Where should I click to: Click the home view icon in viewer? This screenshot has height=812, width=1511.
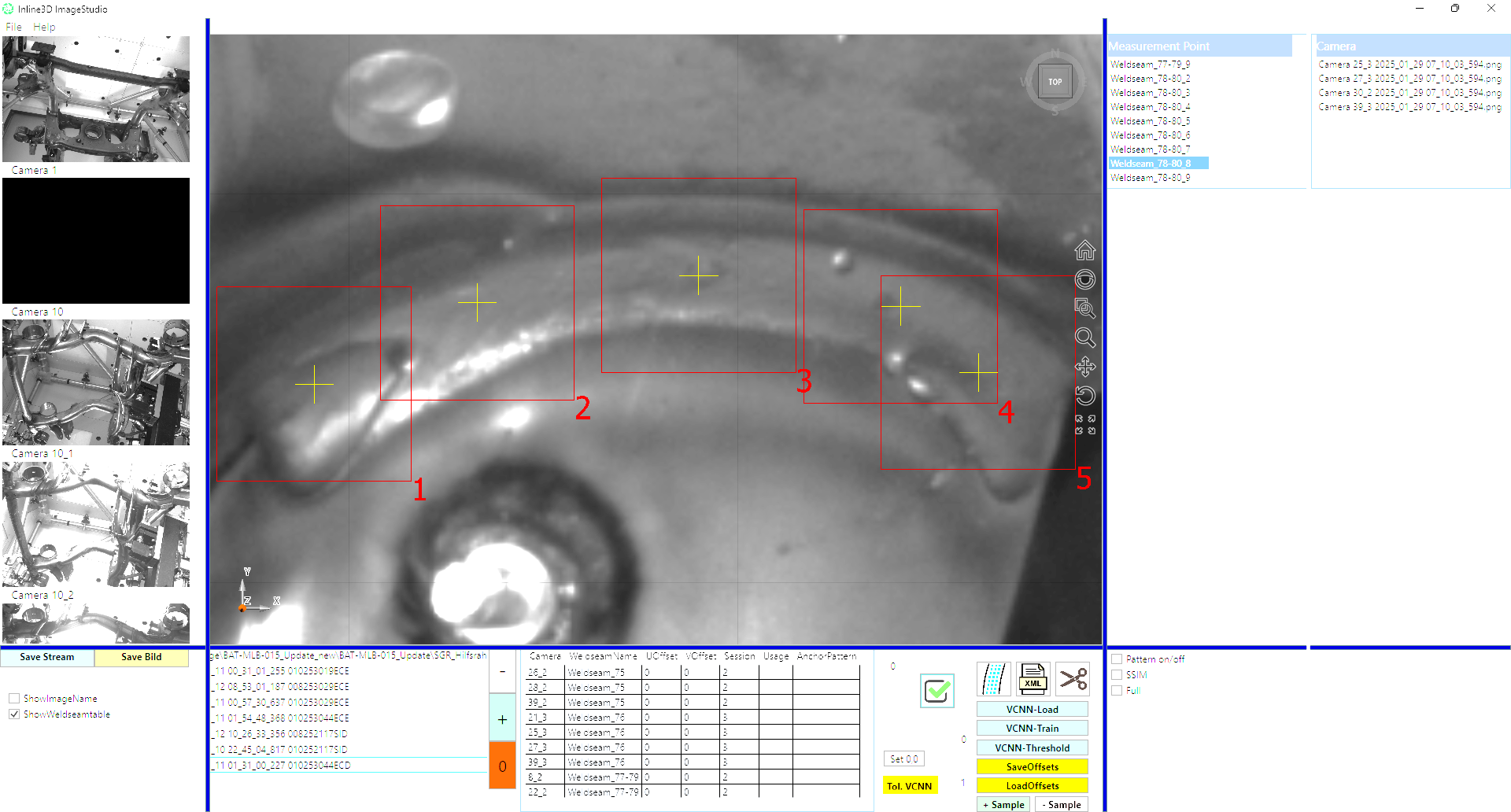pyautogui.click(x=1084, y=250)
